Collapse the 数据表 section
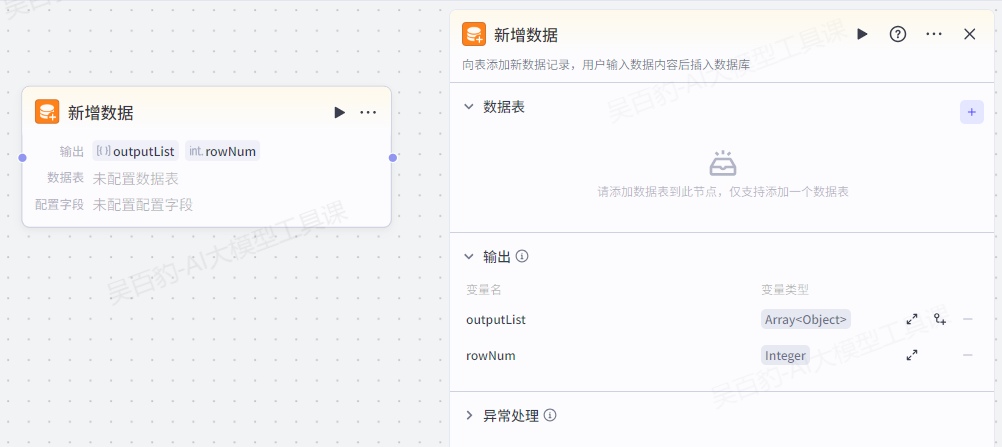1002x447 pixels. pyautogui.click(x=469, y=106)
